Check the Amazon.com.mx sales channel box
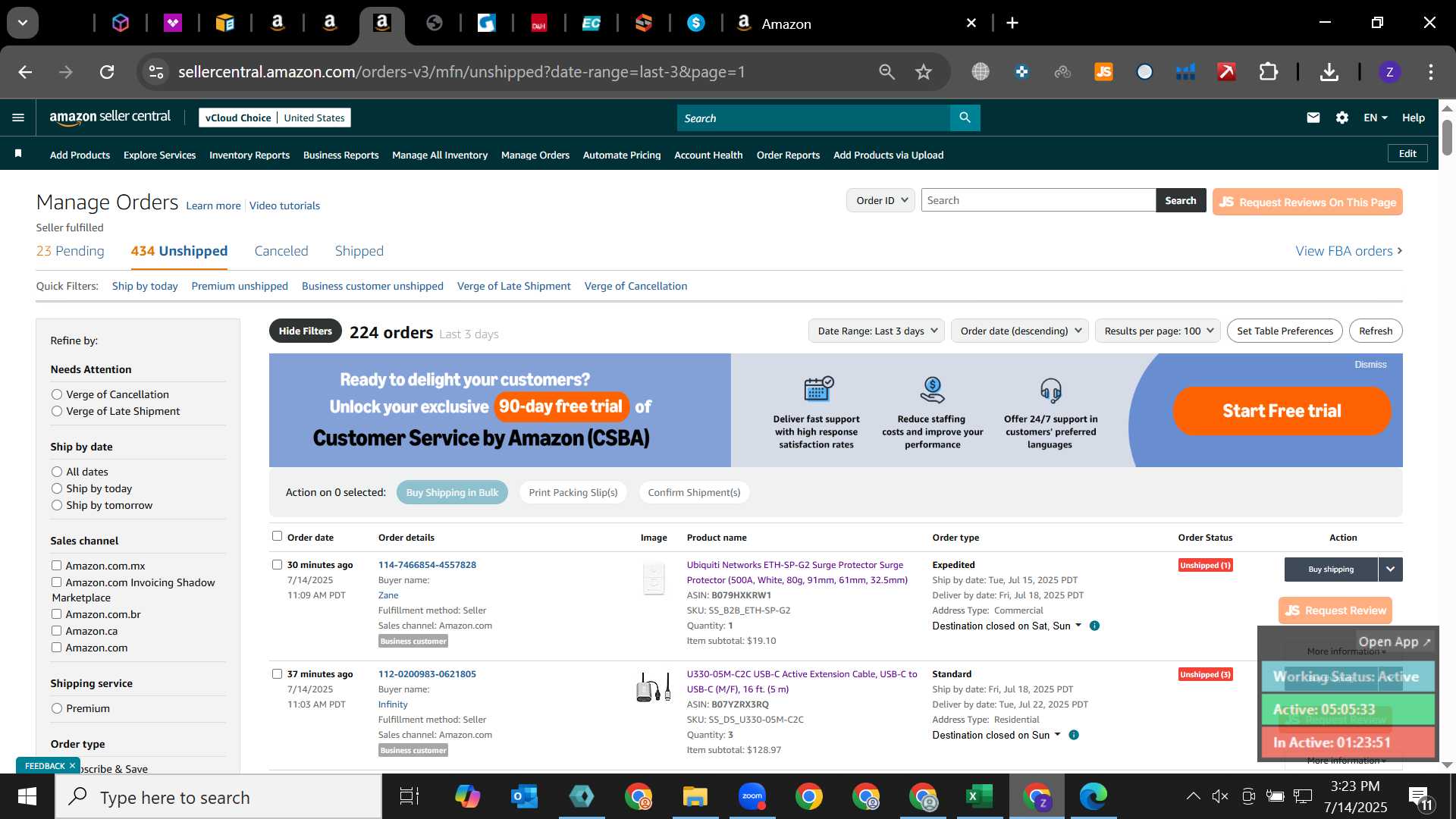Image resolution: width=1456 pixels, height=819 pixels. [56, 565]
